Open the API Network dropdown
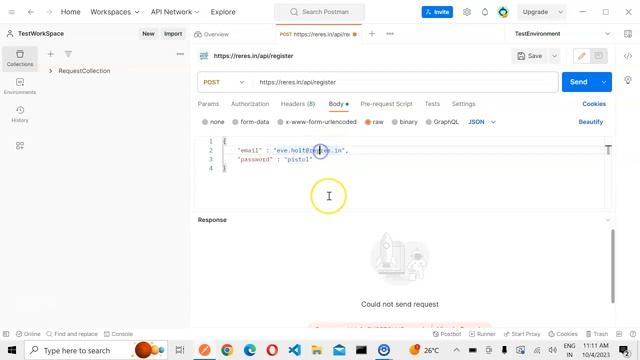640x360 pixels. (x=175, y=12)
